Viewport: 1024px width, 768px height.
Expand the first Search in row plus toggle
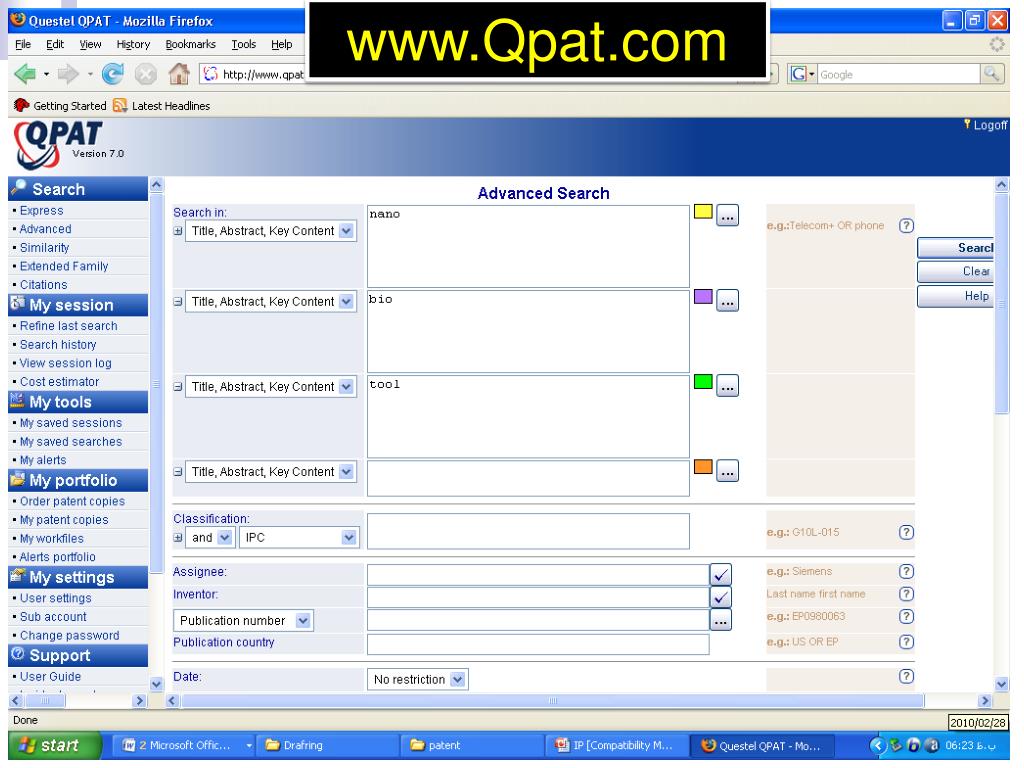click(x=178, y=231)
